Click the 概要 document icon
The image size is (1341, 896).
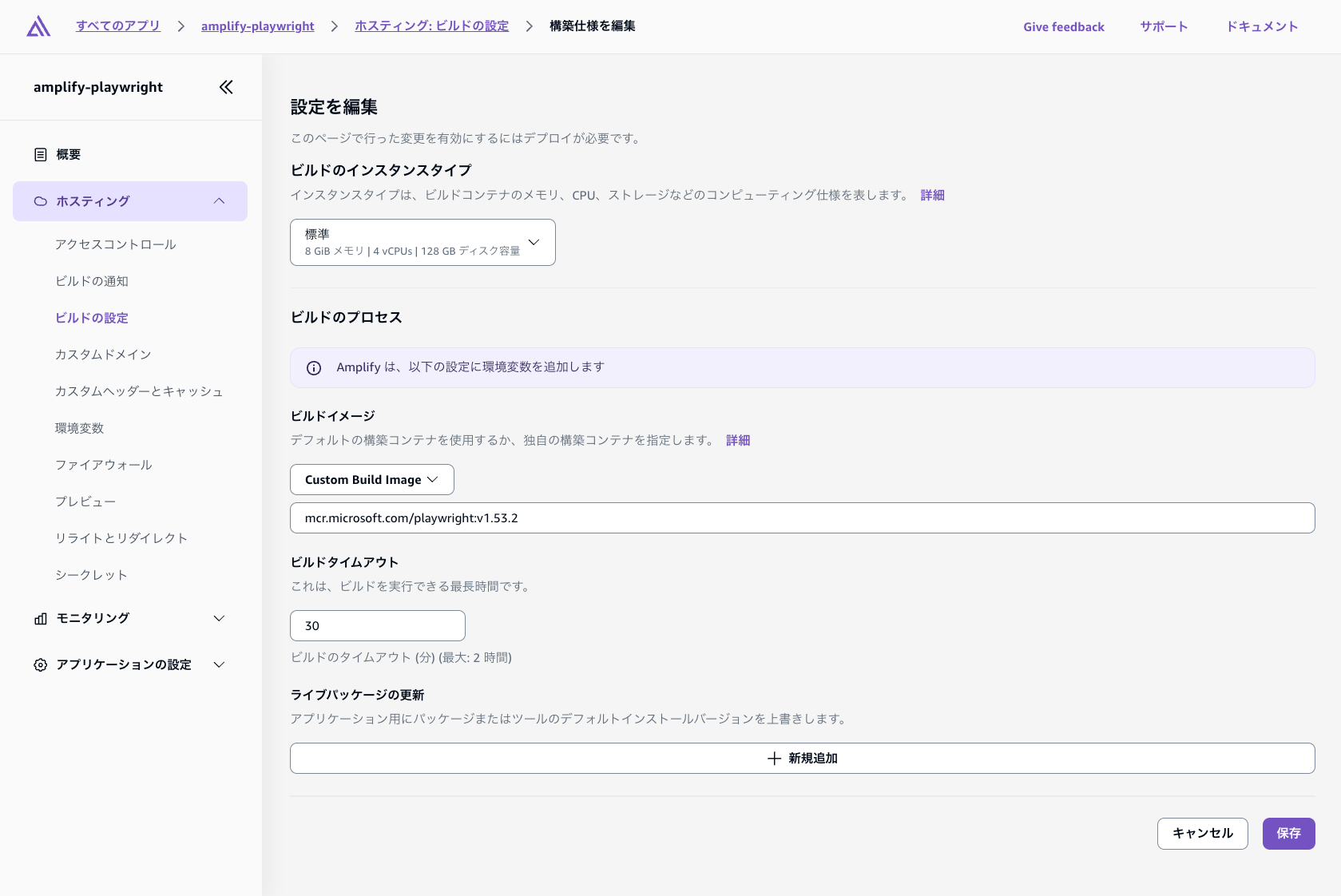coord(41,155)
